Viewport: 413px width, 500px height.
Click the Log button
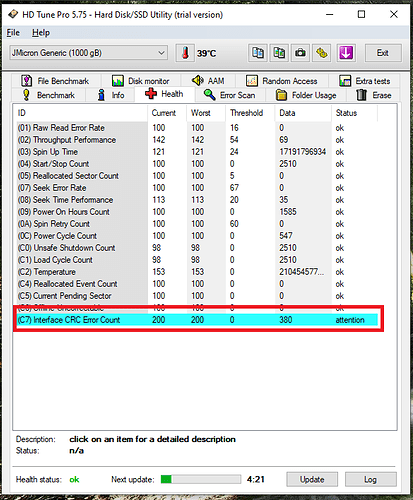click(371, 479)
